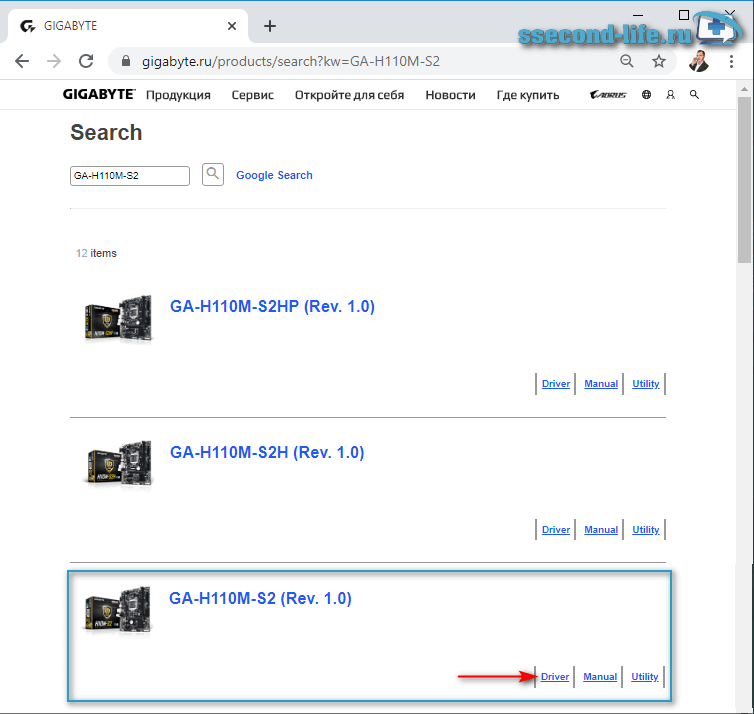Viewport: 754px width, 714px height.
Task: Open the GA-H110M-S2 (Rev. 1.0) title
Action: [260, 599]
